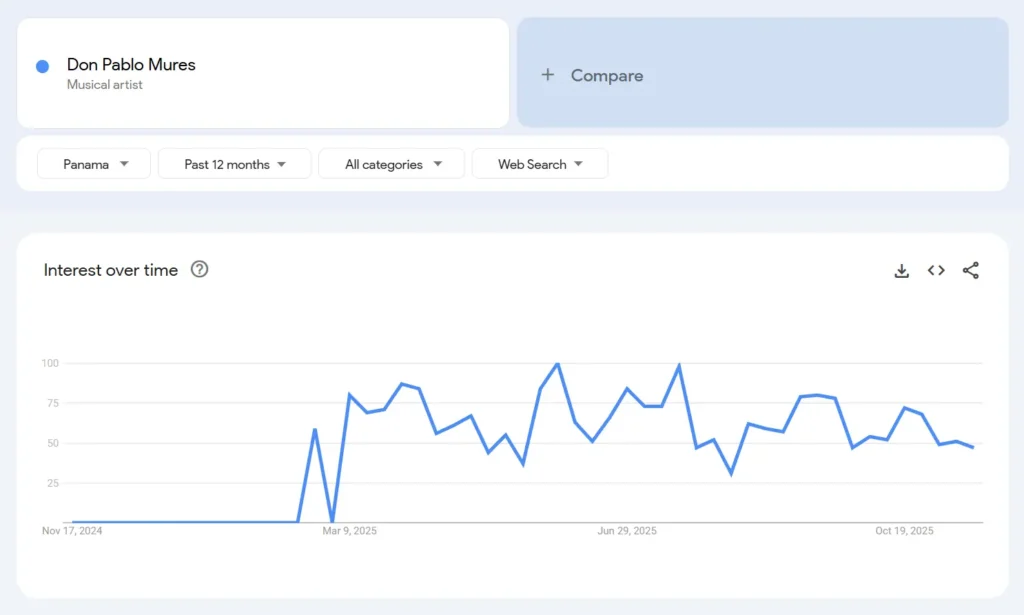1024x615 pixels.
Task: Open help for Interest over time
Action: coord(199,269)
